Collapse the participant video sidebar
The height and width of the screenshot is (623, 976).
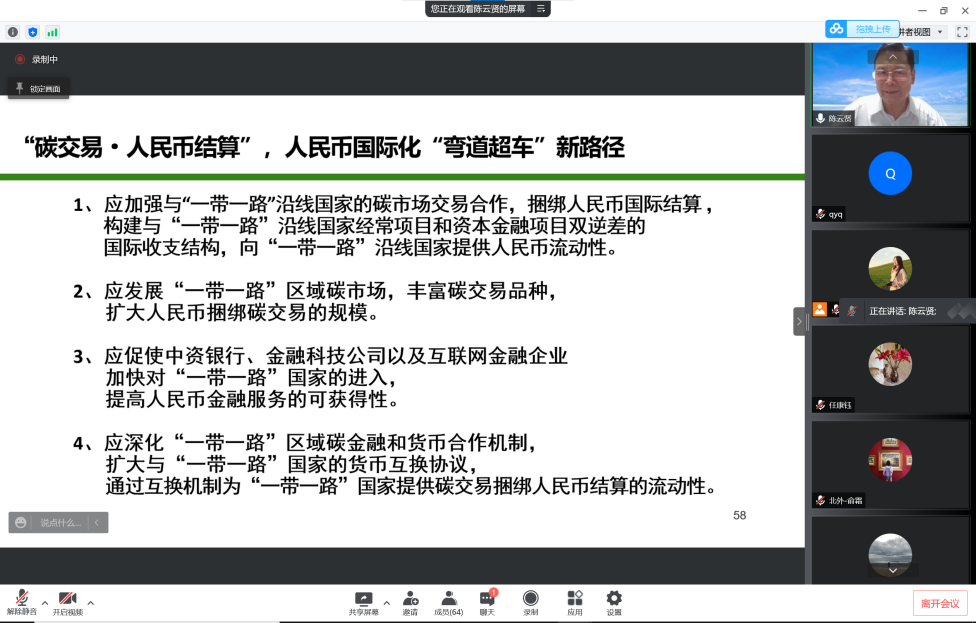pos(799,321)
